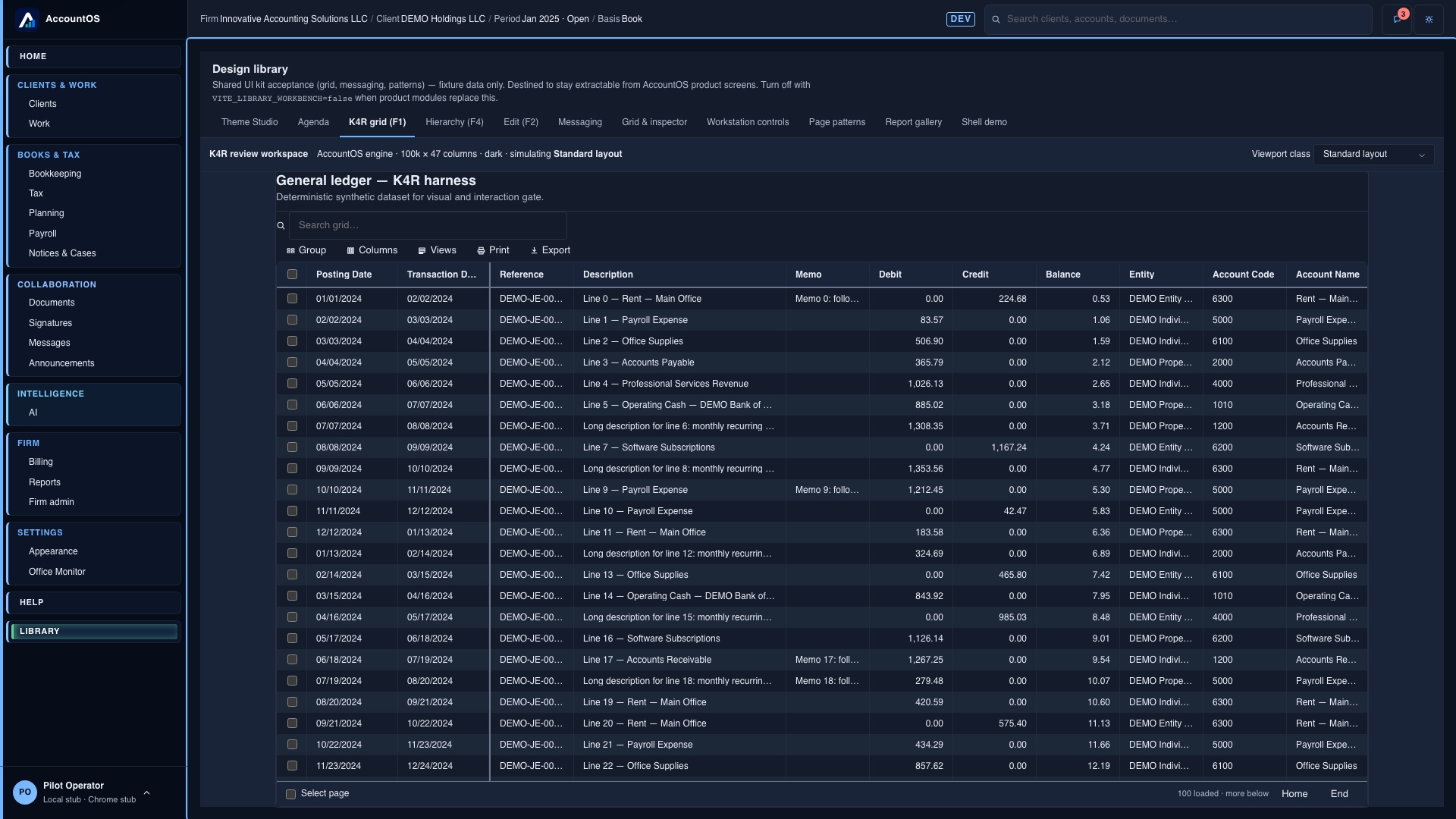
Task: Click the DEV environment badge
Action: pyautogui.click(x=961, y=19)
